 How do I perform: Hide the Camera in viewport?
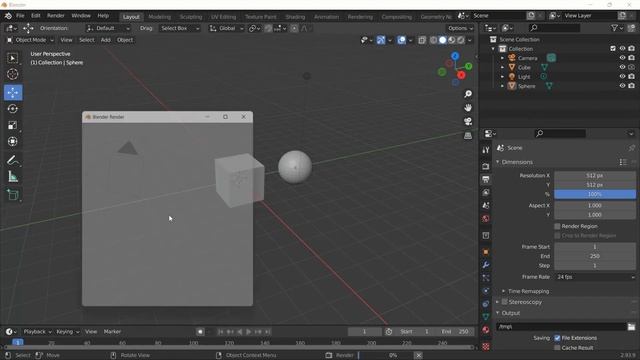click(622, 58)
